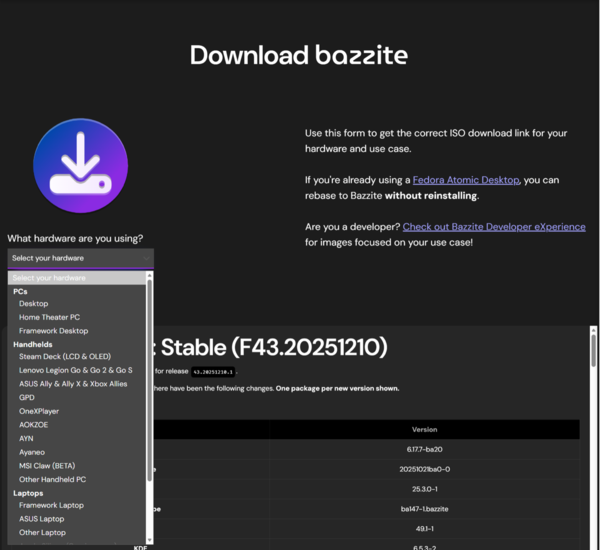Open the Fedora Atomic Desktop link
The height and width of the screenshot is (550, 600).
click(x=466, y=180)
